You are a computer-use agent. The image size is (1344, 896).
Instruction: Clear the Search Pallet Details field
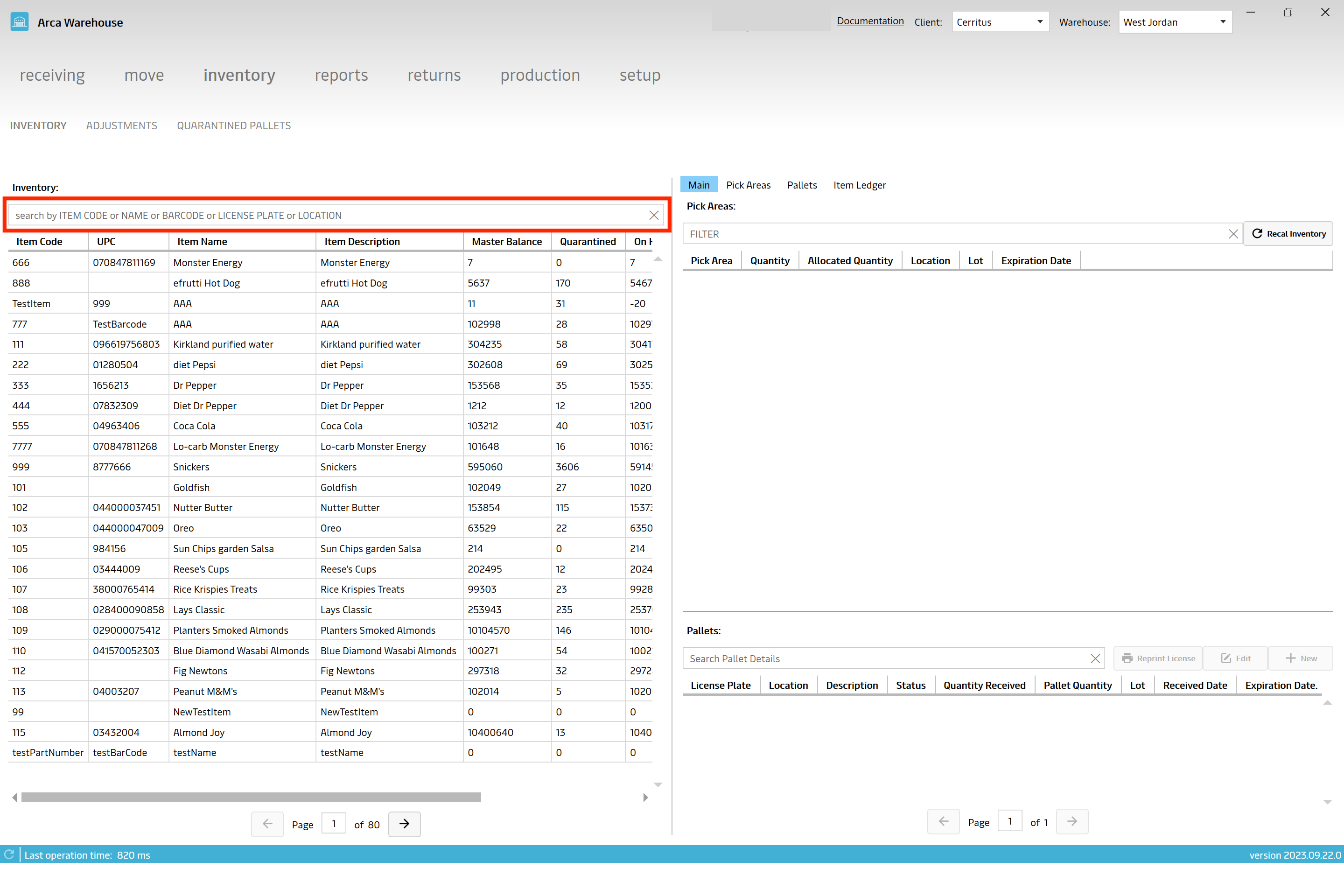click(1095, 658)
